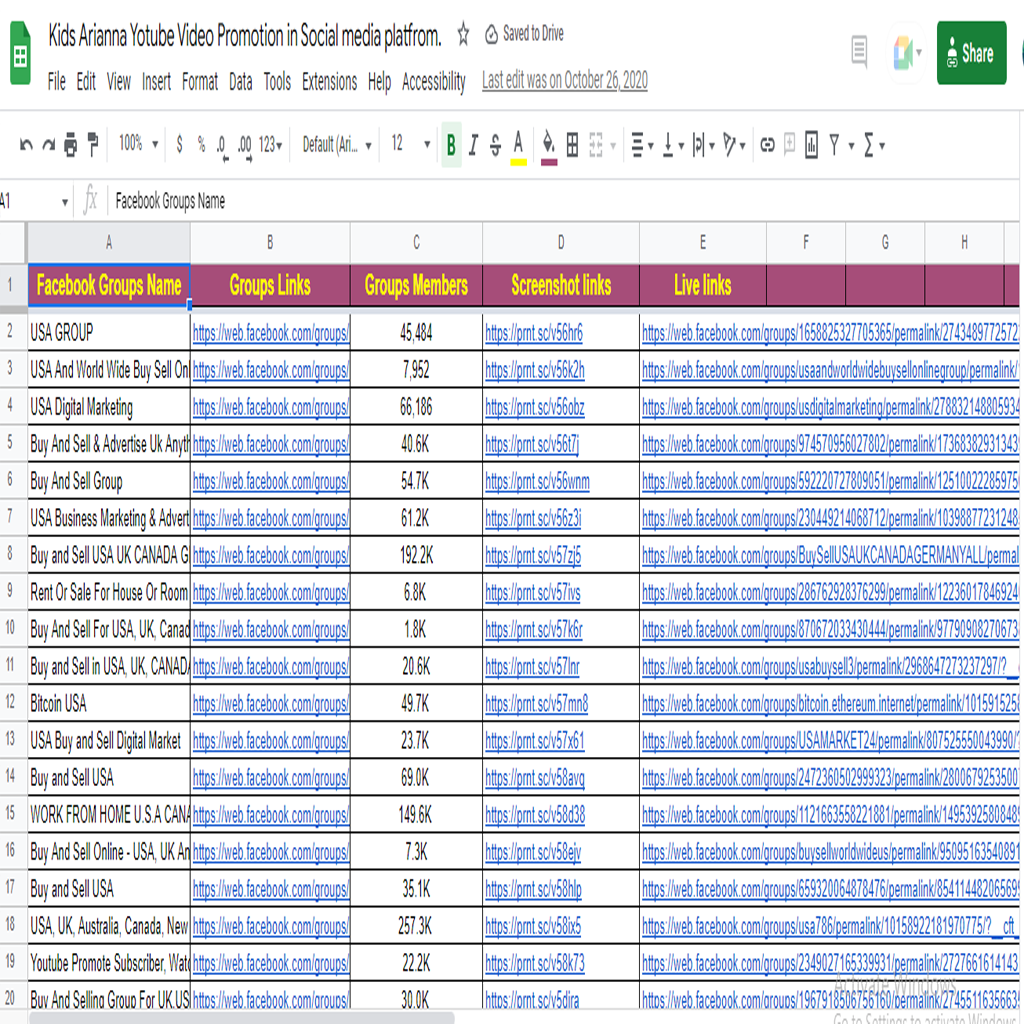Open the number format 123 dropdown
This screenshot has height=1024, width=1024.
(270, 144)
